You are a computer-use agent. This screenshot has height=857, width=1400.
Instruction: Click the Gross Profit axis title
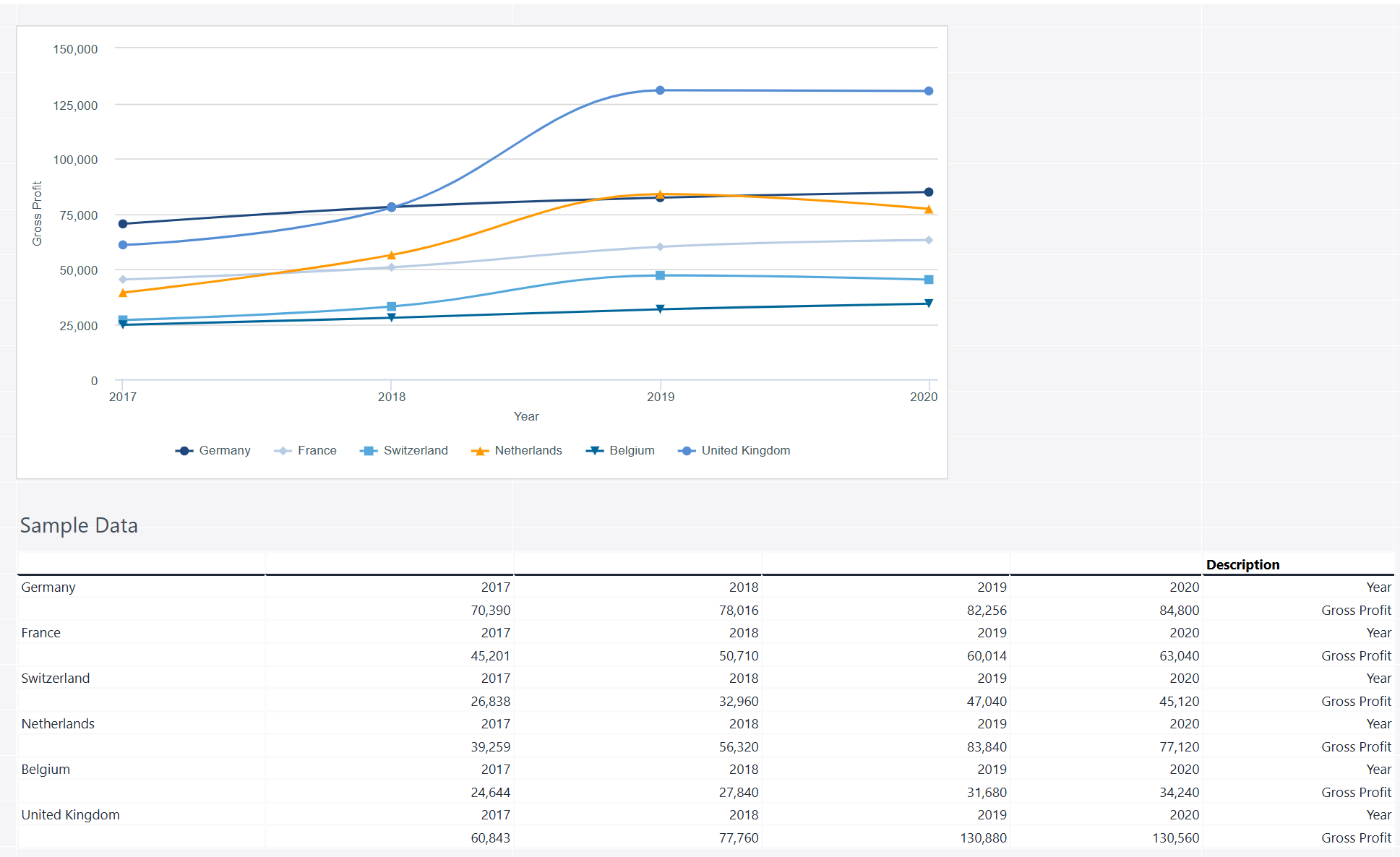pyautogui.click(x=37, y=213)
